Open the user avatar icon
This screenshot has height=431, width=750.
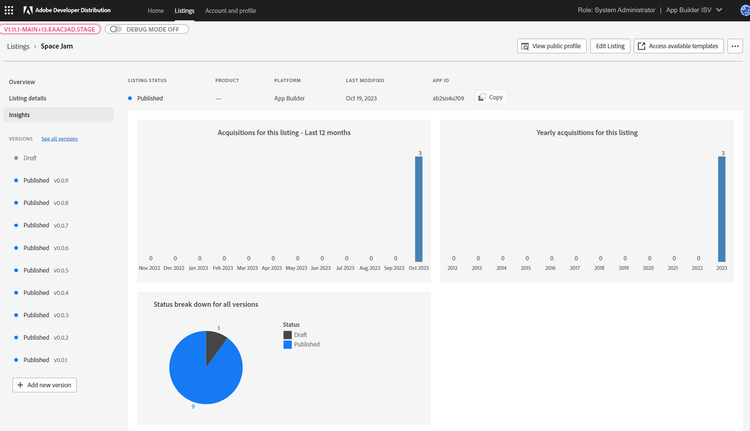(x=739, y=10)
